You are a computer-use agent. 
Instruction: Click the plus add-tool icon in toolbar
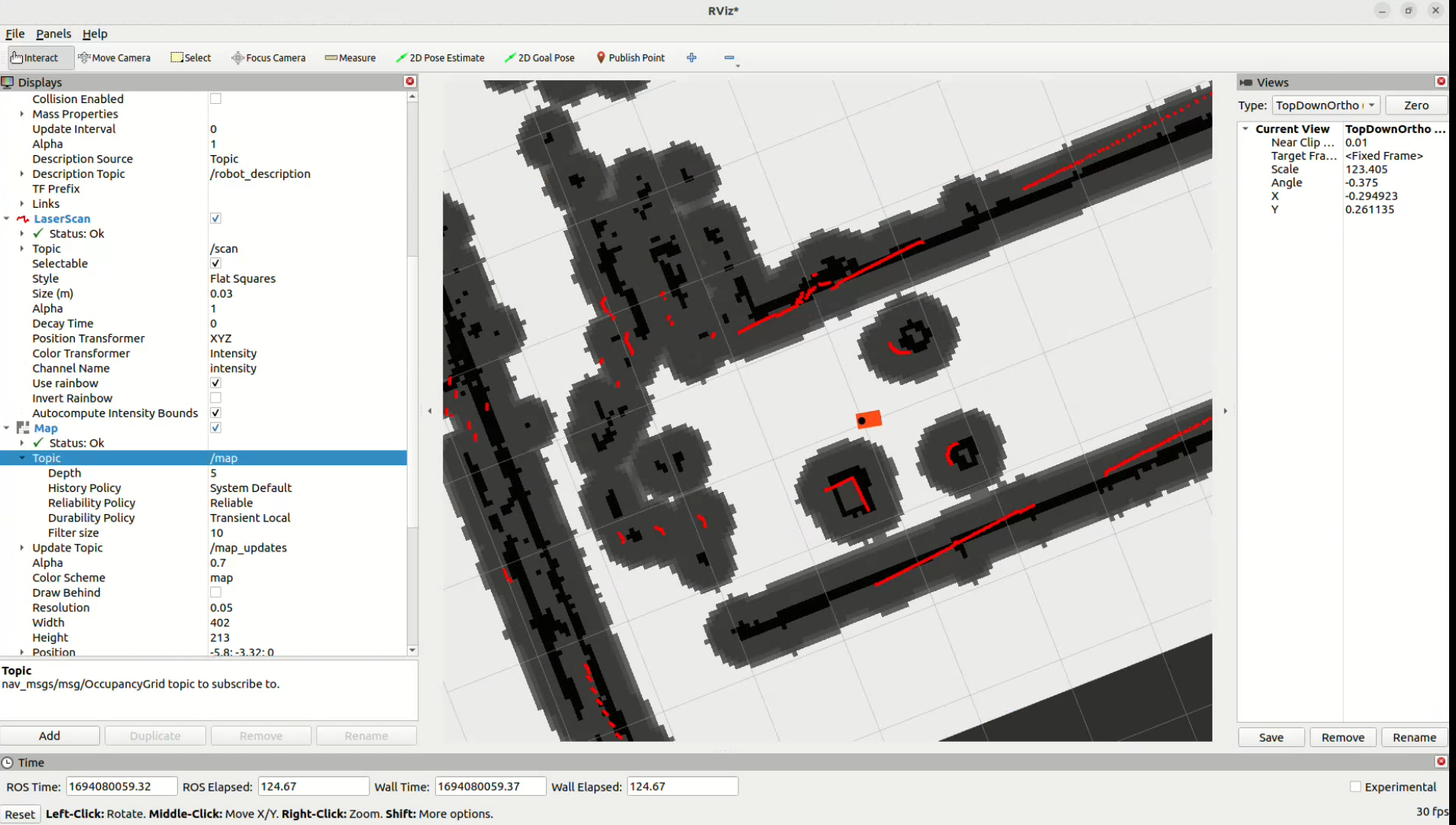[x=692, y=57]
